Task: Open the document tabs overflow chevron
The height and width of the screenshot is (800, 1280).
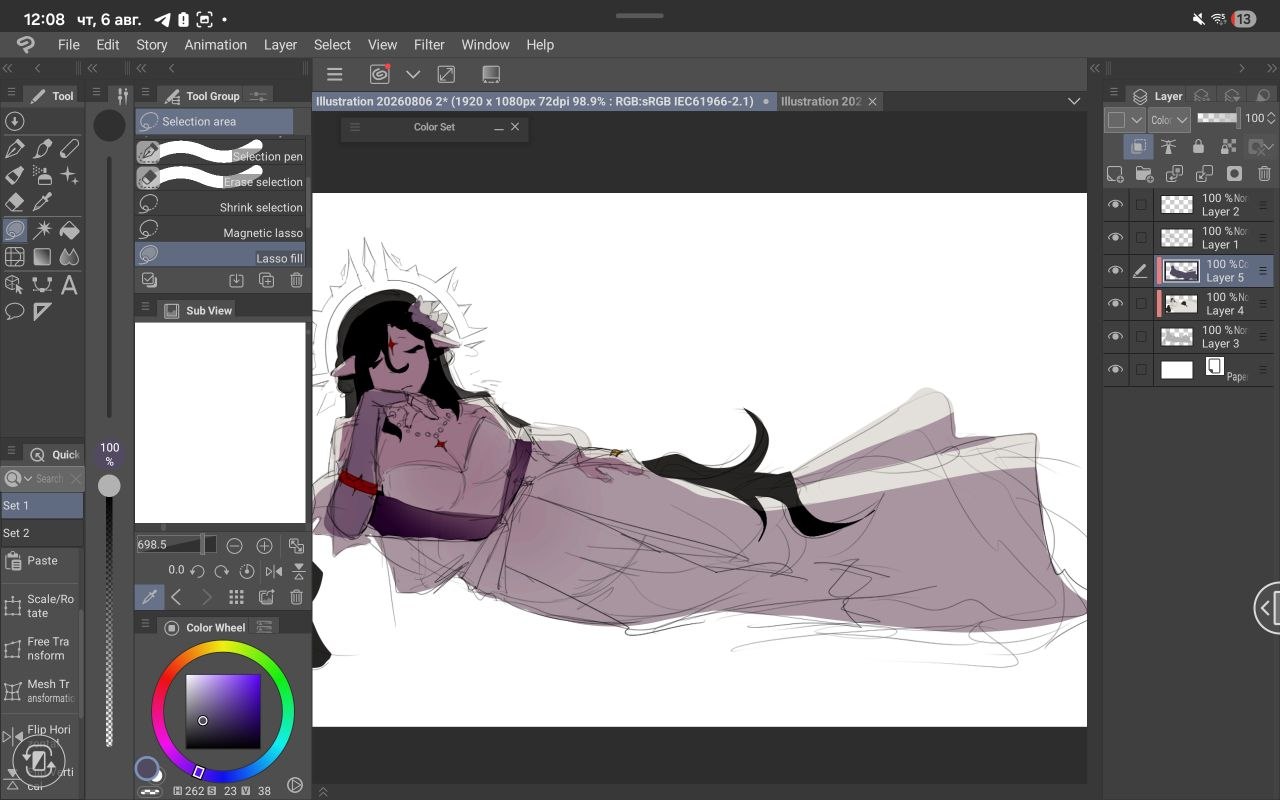Action: coord(1074,101)
